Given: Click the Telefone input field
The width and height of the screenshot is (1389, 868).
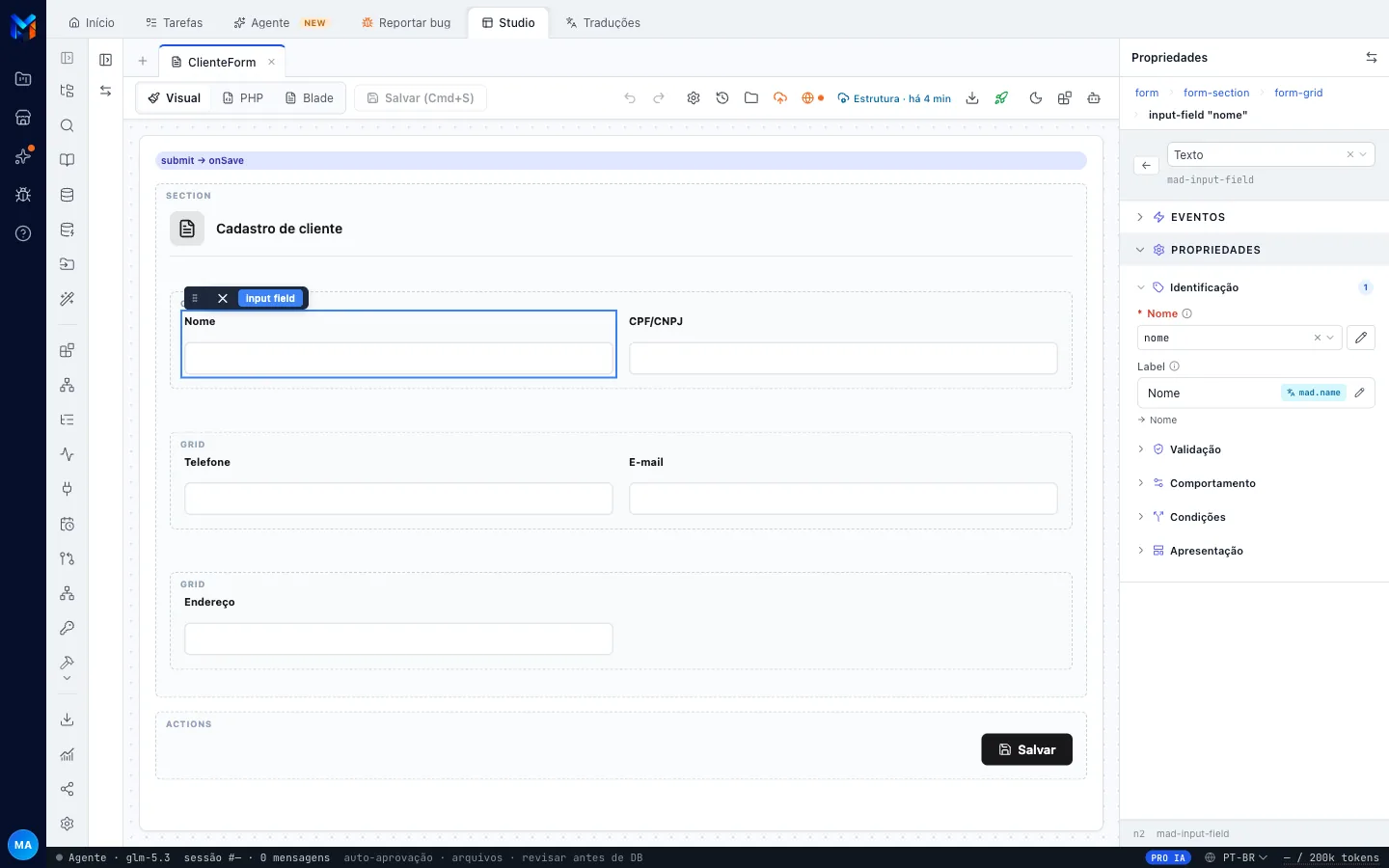Looking at the screenshot, I should (x=398, y=499).
